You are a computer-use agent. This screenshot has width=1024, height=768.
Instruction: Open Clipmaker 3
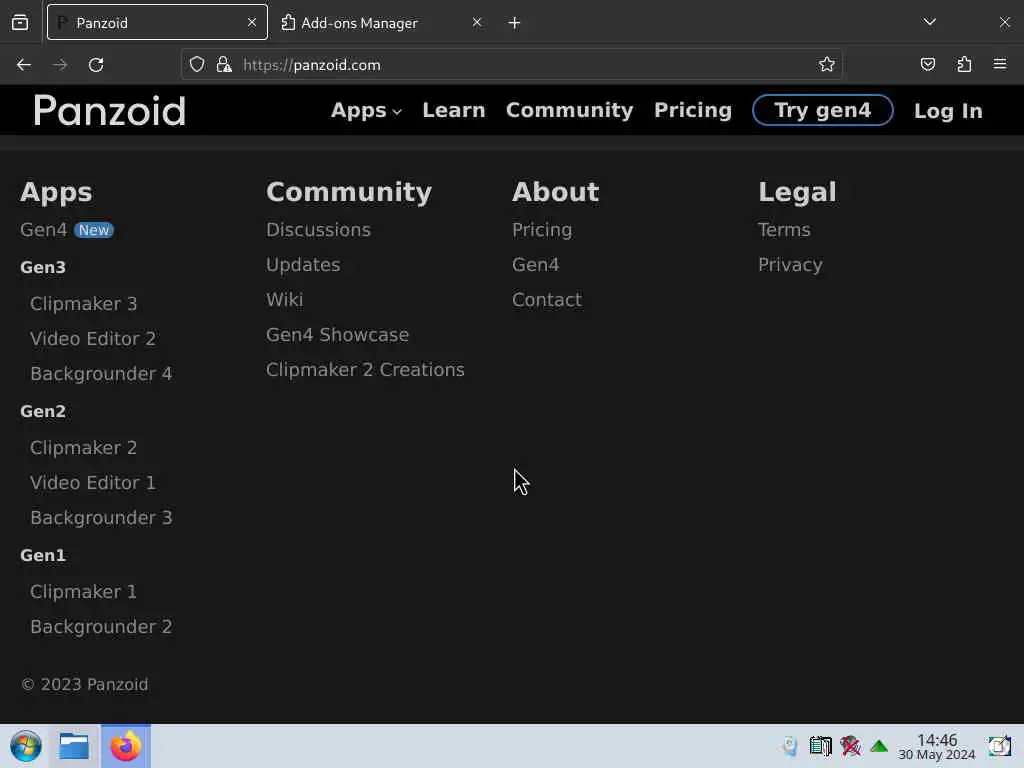pos(84,304)
